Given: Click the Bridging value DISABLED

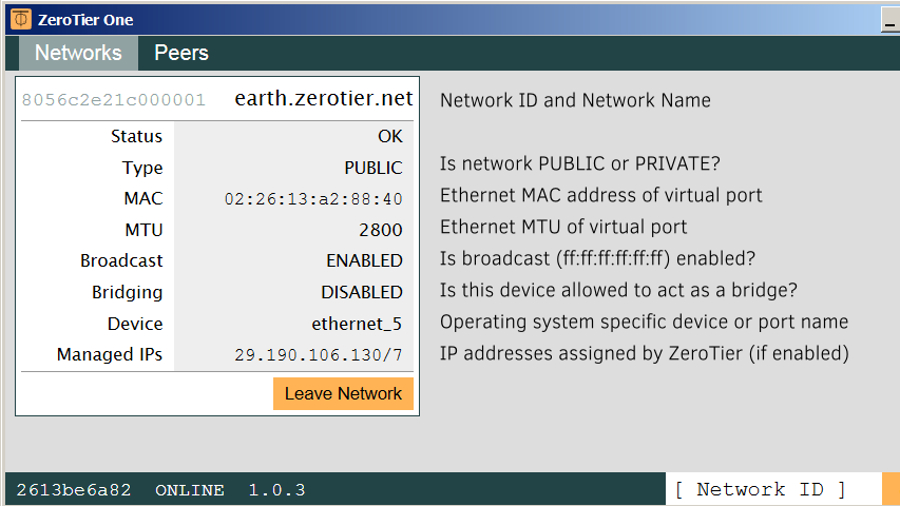Looking at the screenshot, I should (x=362, y=293).
